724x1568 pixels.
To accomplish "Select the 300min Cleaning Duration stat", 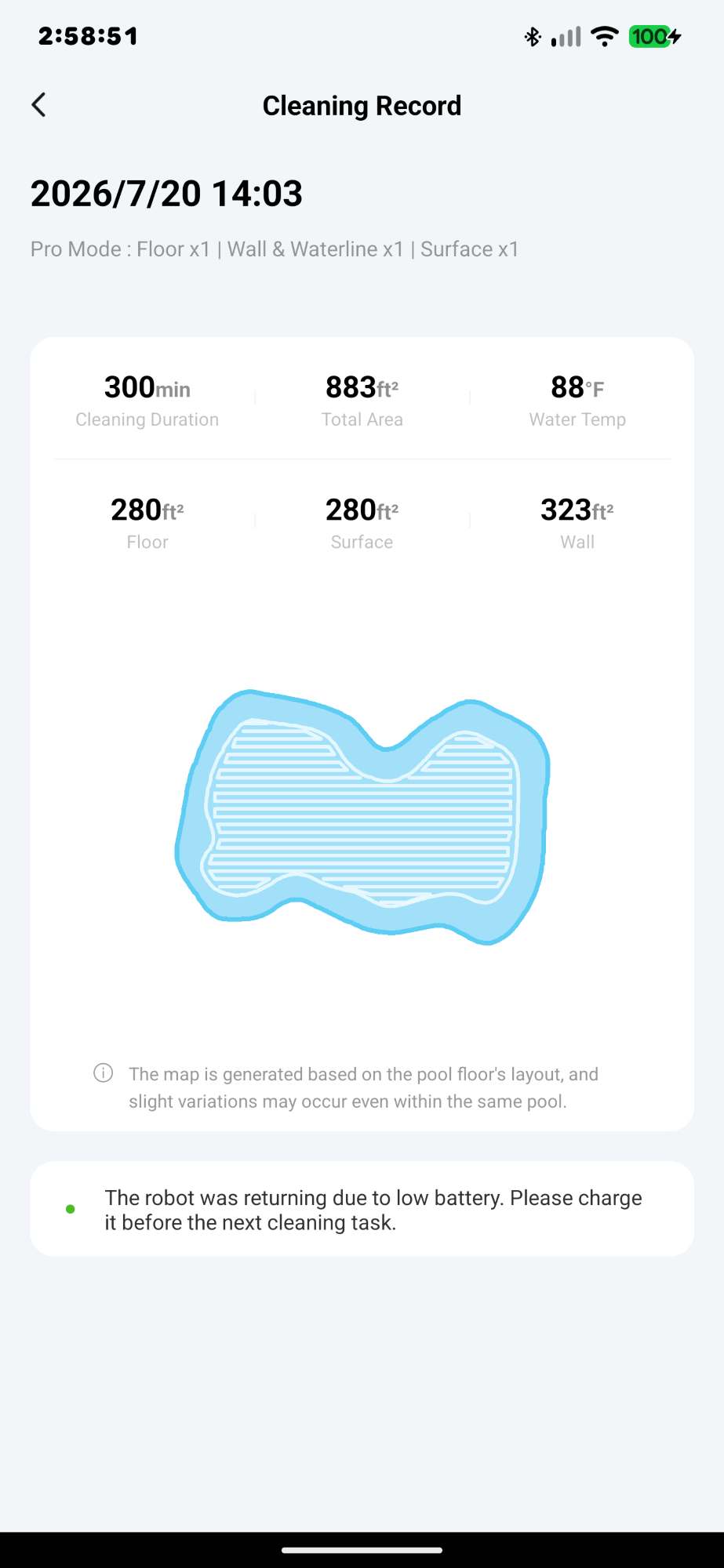I will click(147, 400).
